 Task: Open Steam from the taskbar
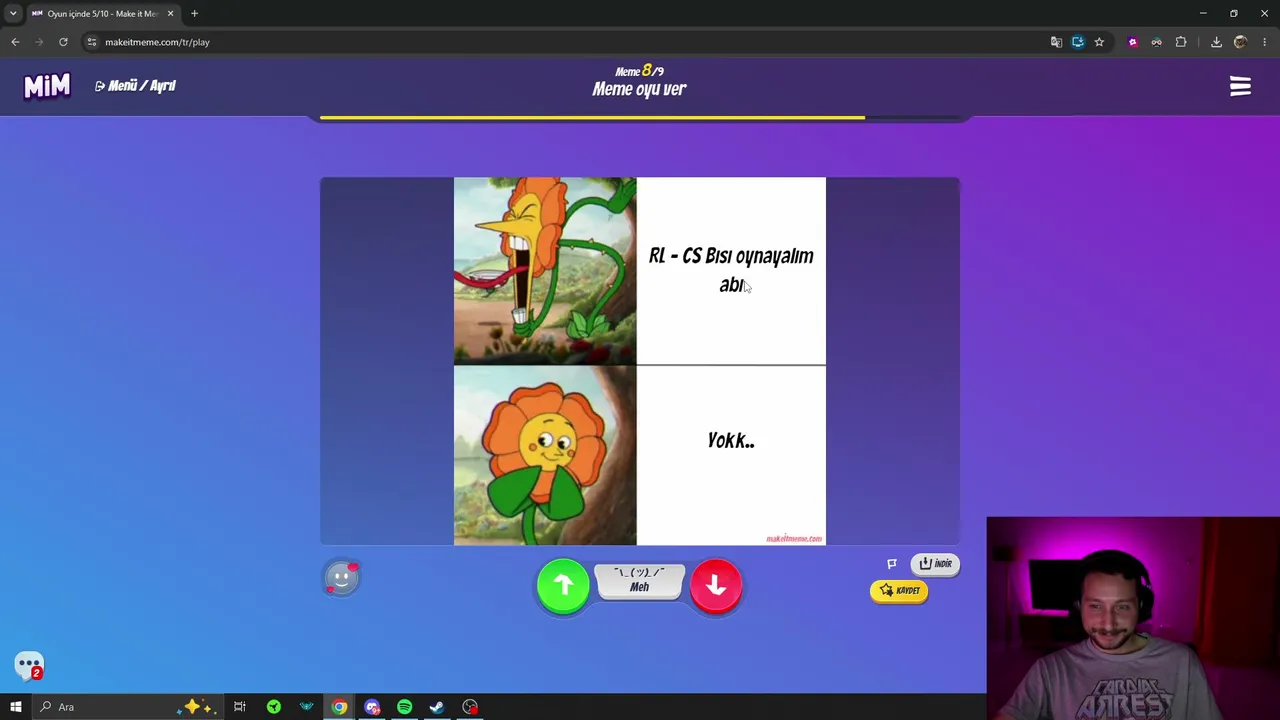(437, 707)
